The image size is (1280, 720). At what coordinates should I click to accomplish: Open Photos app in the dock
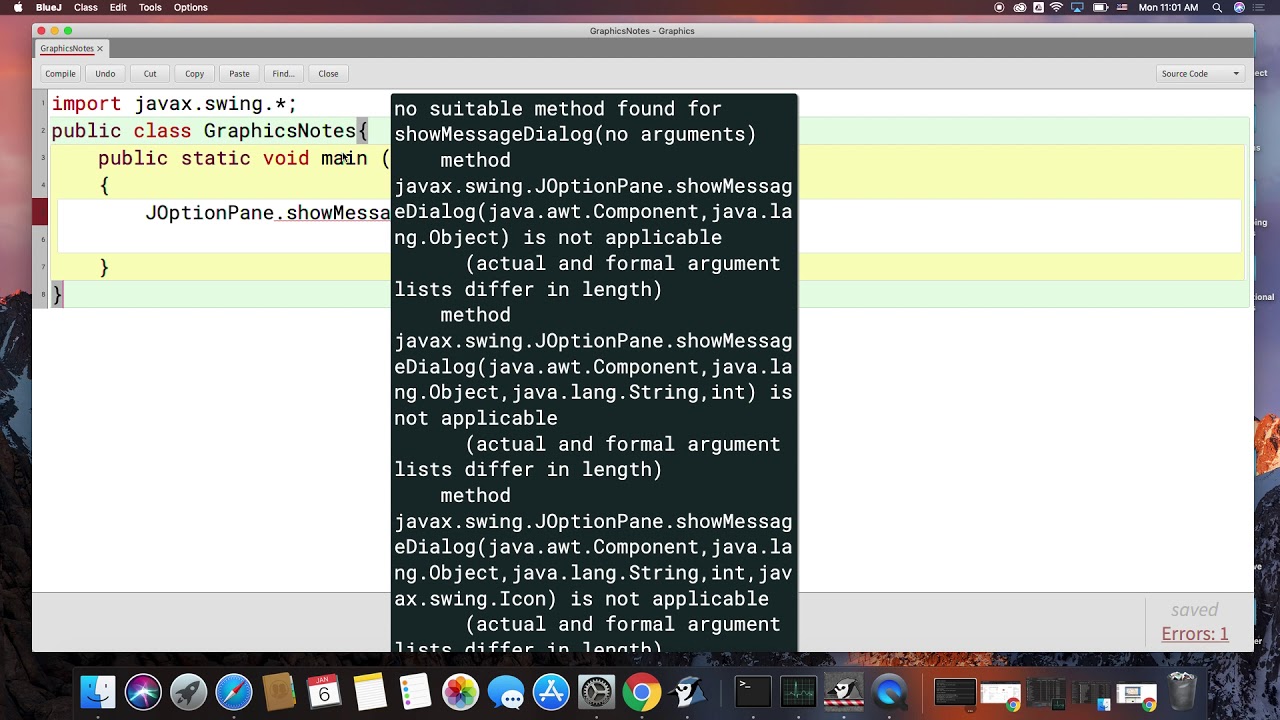click(x=460, y=692)
